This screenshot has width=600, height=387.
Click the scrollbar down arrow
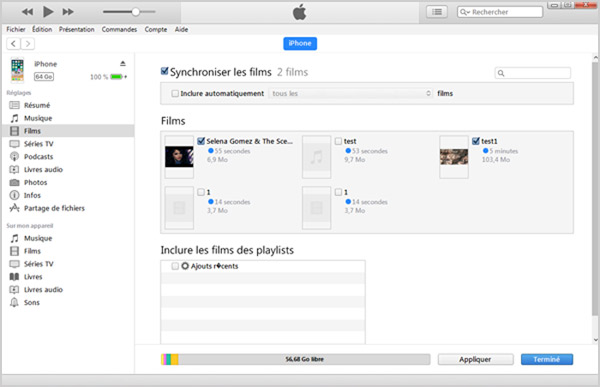point(595,340)
